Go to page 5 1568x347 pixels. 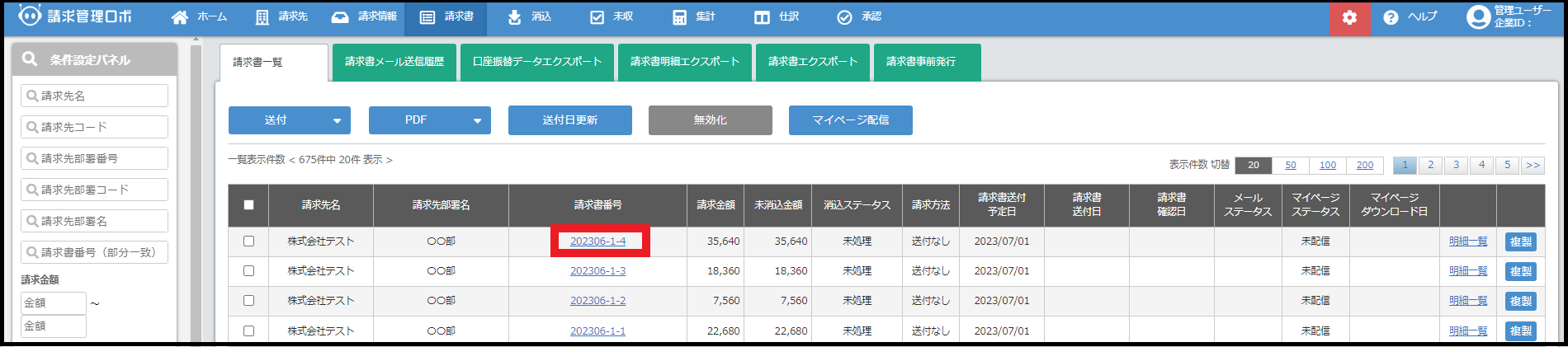coord(1508,165)
